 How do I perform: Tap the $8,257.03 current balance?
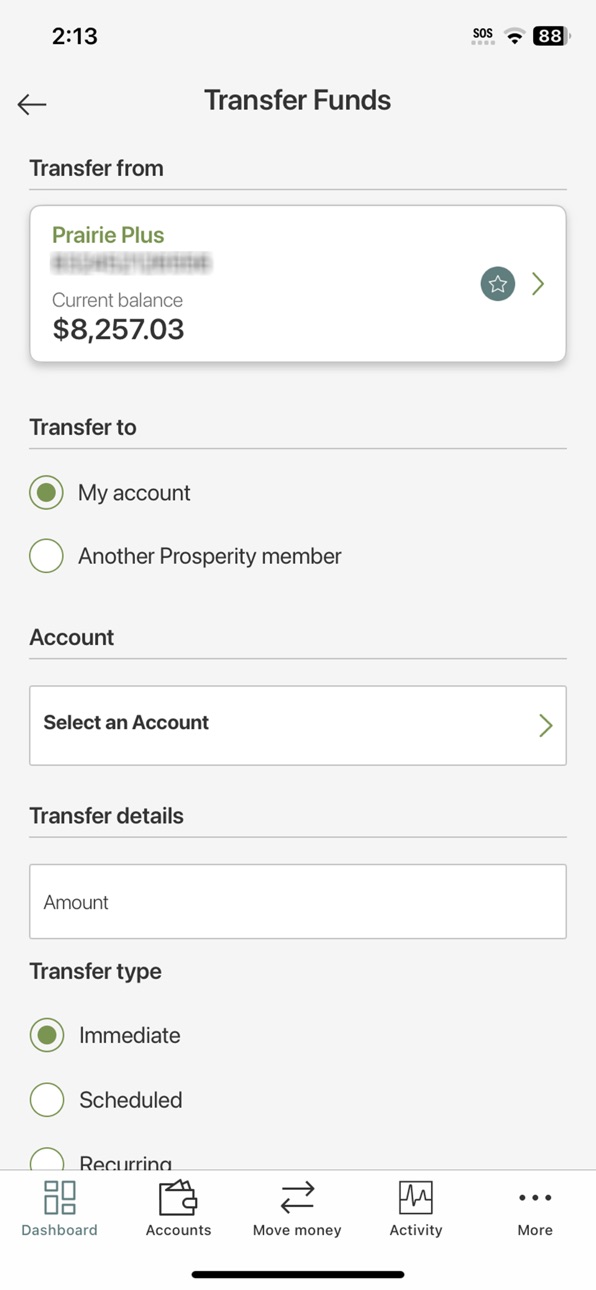[x=118, y=329]
